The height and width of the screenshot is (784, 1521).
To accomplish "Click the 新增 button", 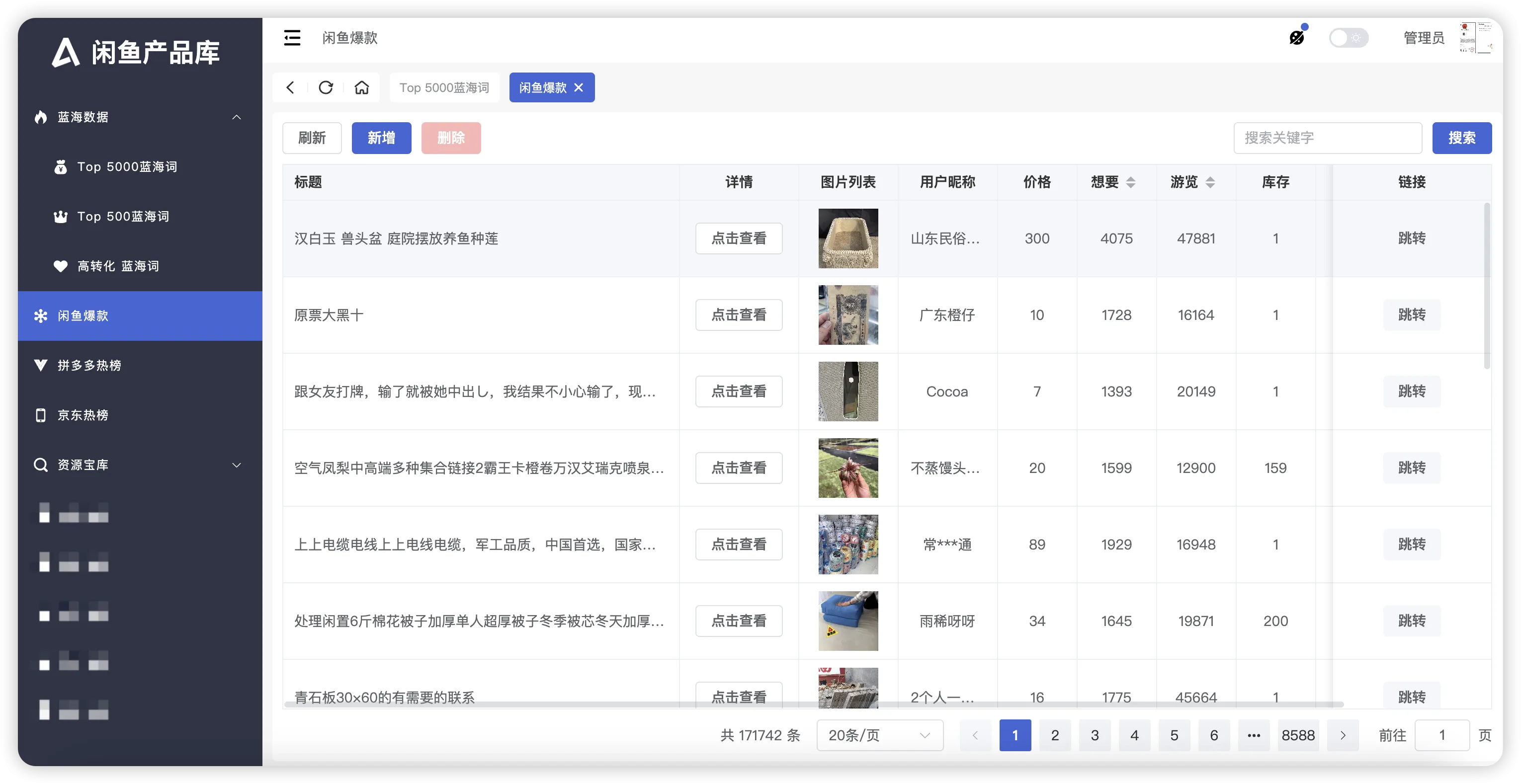I will pos(381,138).
